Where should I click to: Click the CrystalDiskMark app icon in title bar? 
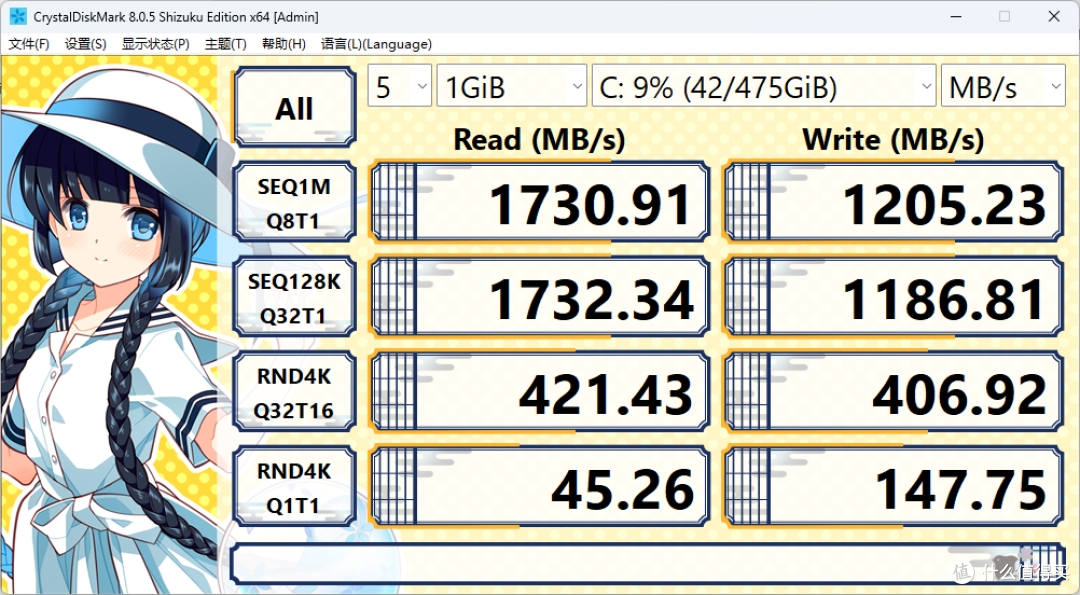[18, 17]
